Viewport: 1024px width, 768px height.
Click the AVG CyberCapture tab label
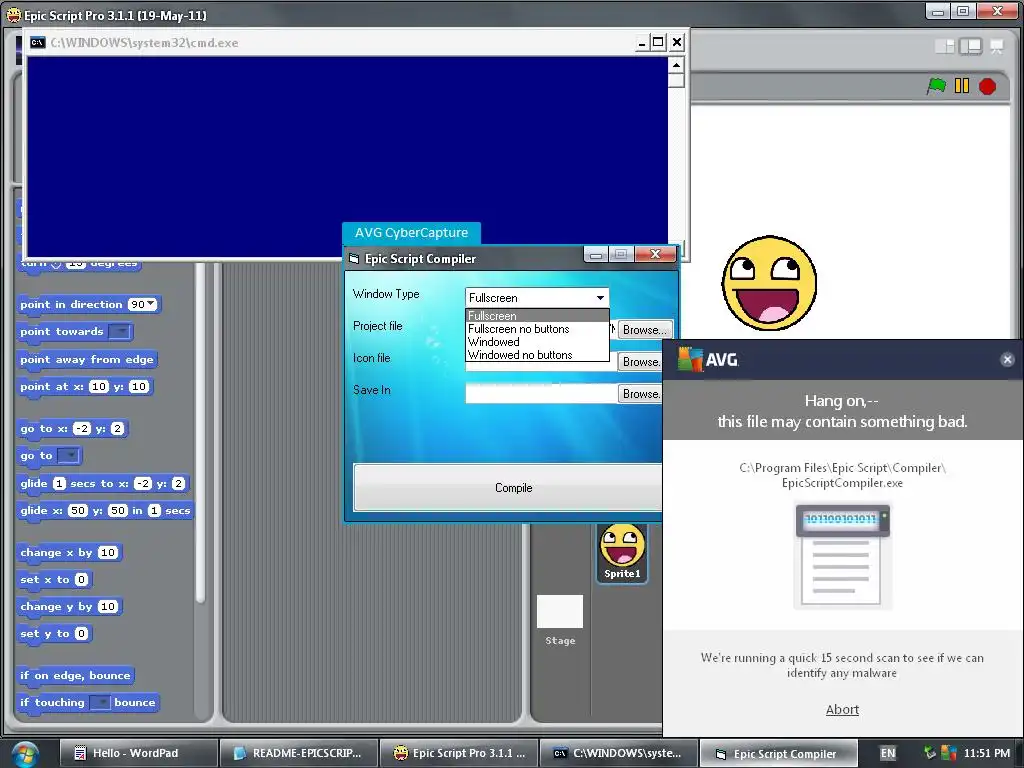[411, 232]
